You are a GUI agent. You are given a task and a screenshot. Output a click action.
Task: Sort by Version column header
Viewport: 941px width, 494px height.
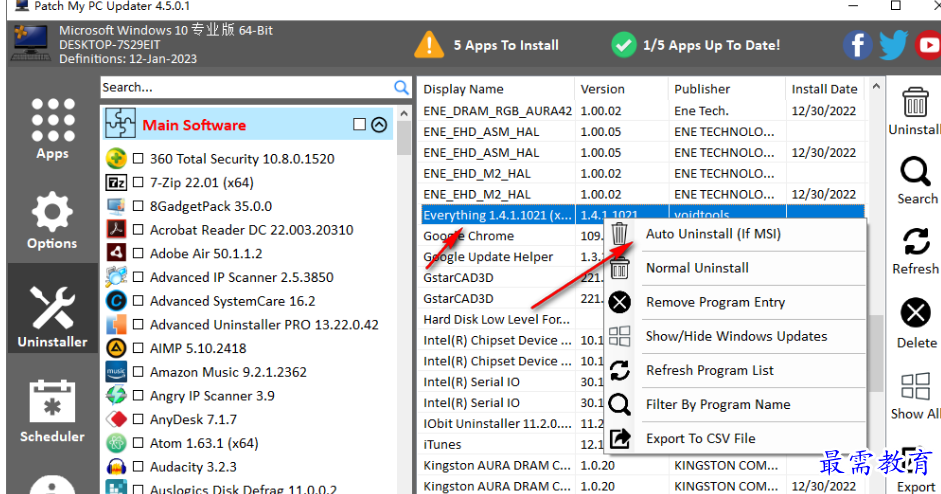coord(621,89)
